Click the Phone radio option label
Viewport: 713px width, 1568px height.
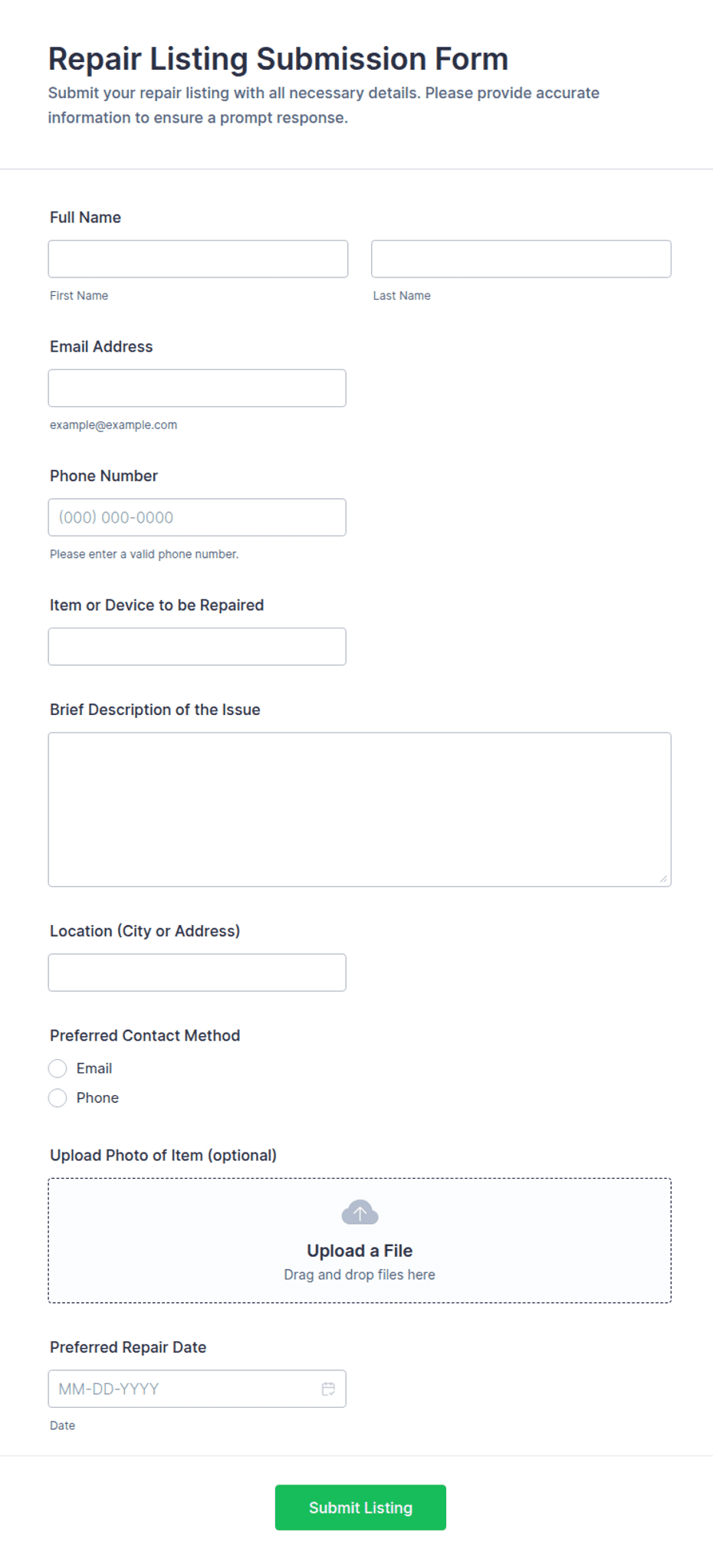coord(97,1098)
